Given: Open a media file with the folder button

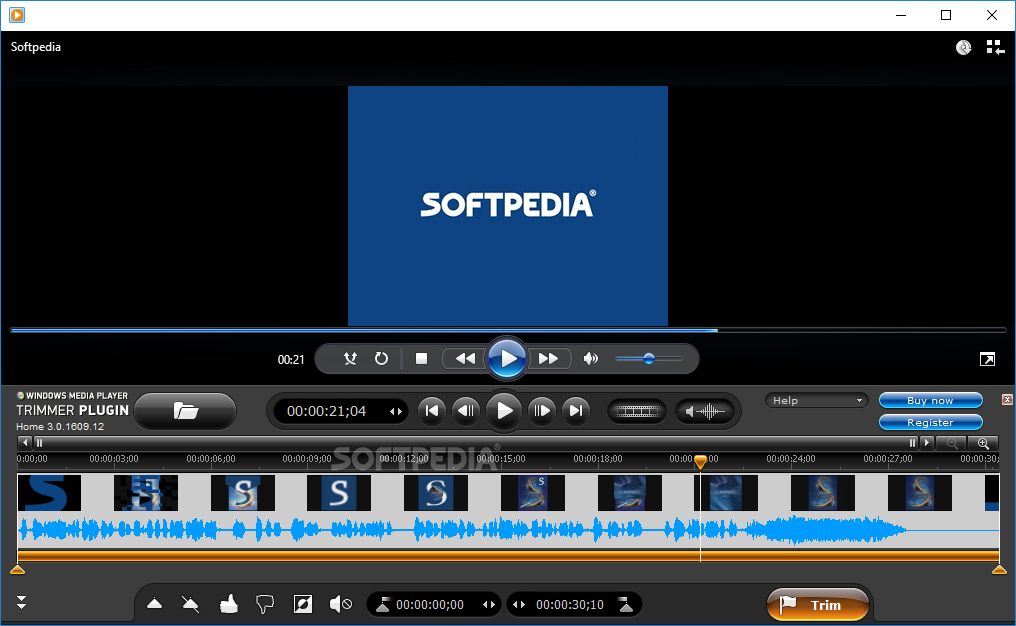Looking at the screenshot, I should coord(185,410).
